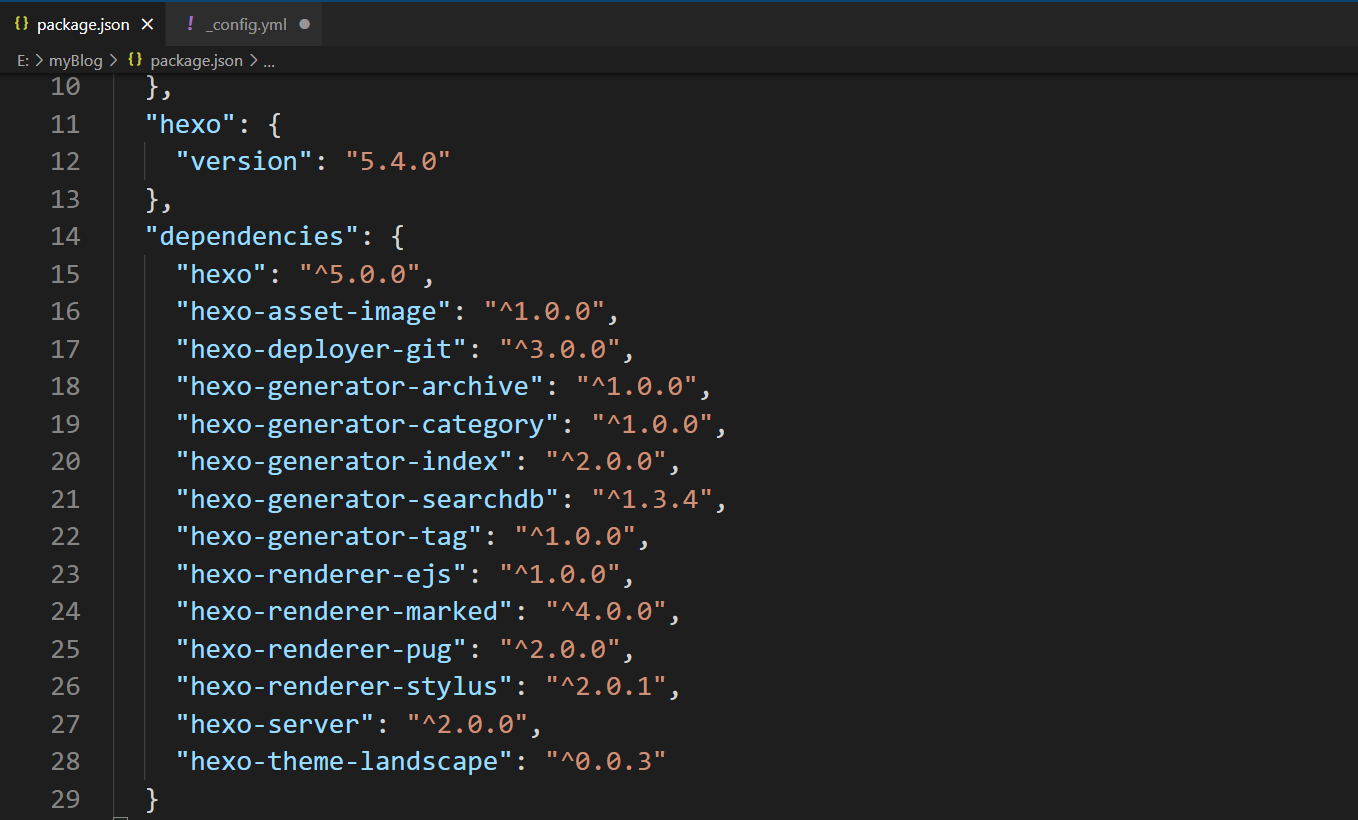
Task: Click the "dependencies" key
Action: pos(252,237)
